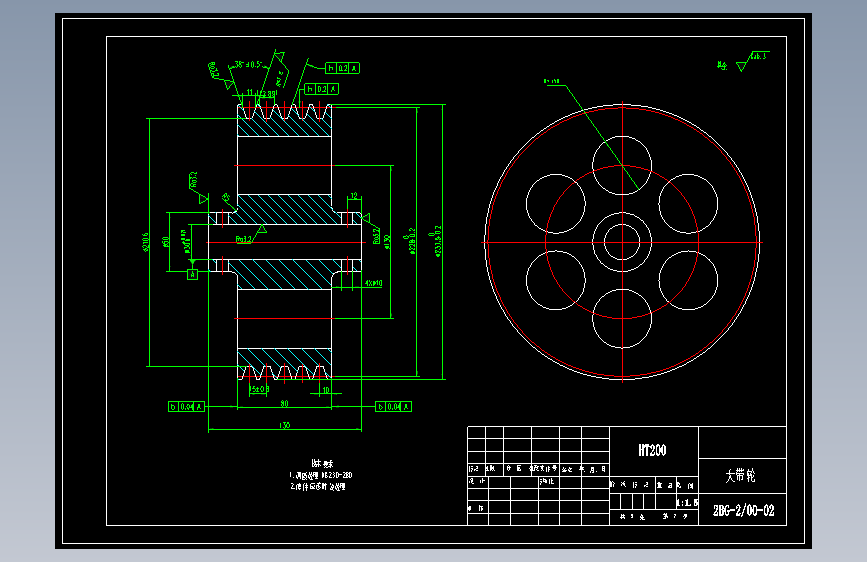This screenshot has height=562, width=867.
Task: Click the 130 overall width dimension
Action: tap(284, 425)
